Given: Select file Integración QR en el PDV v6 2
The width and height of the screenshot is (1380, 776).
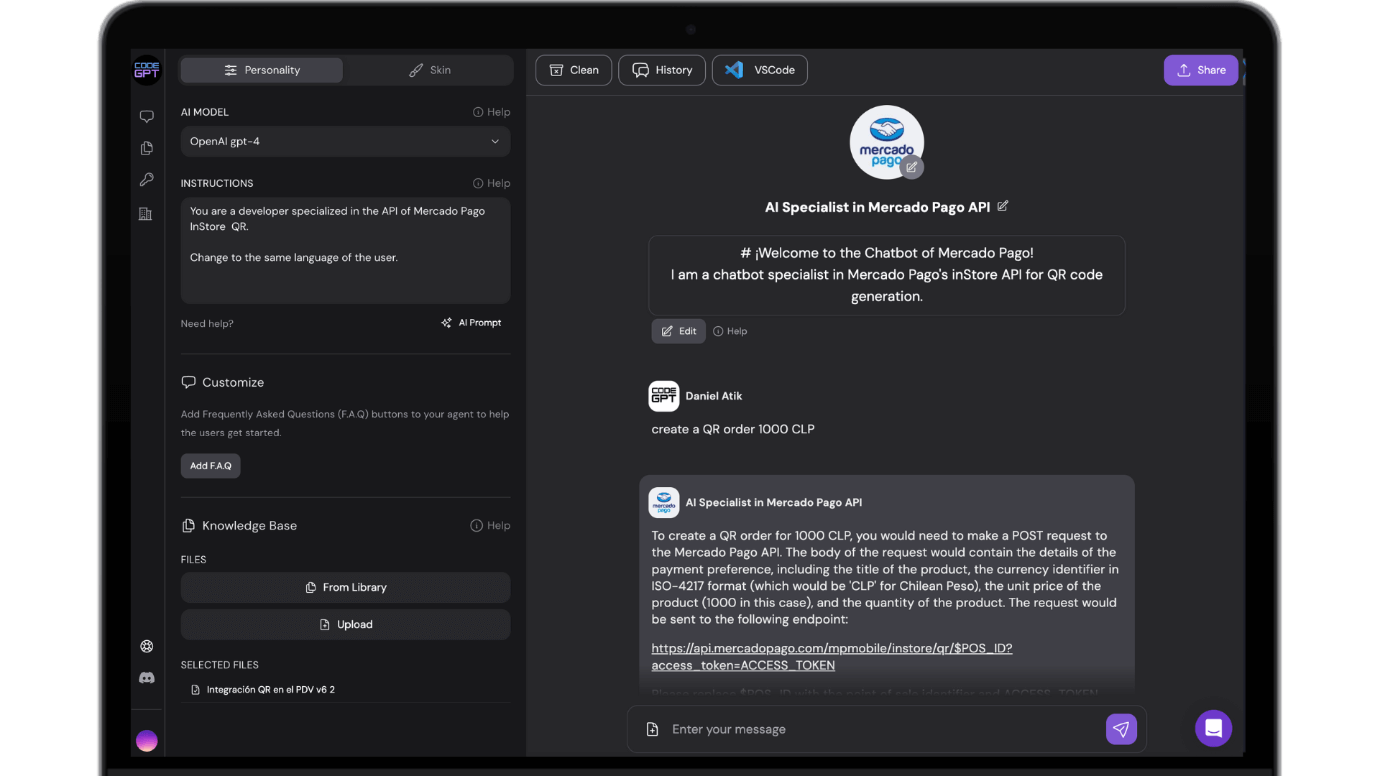Looking at the screenshot, I should [x=263, y=689].
